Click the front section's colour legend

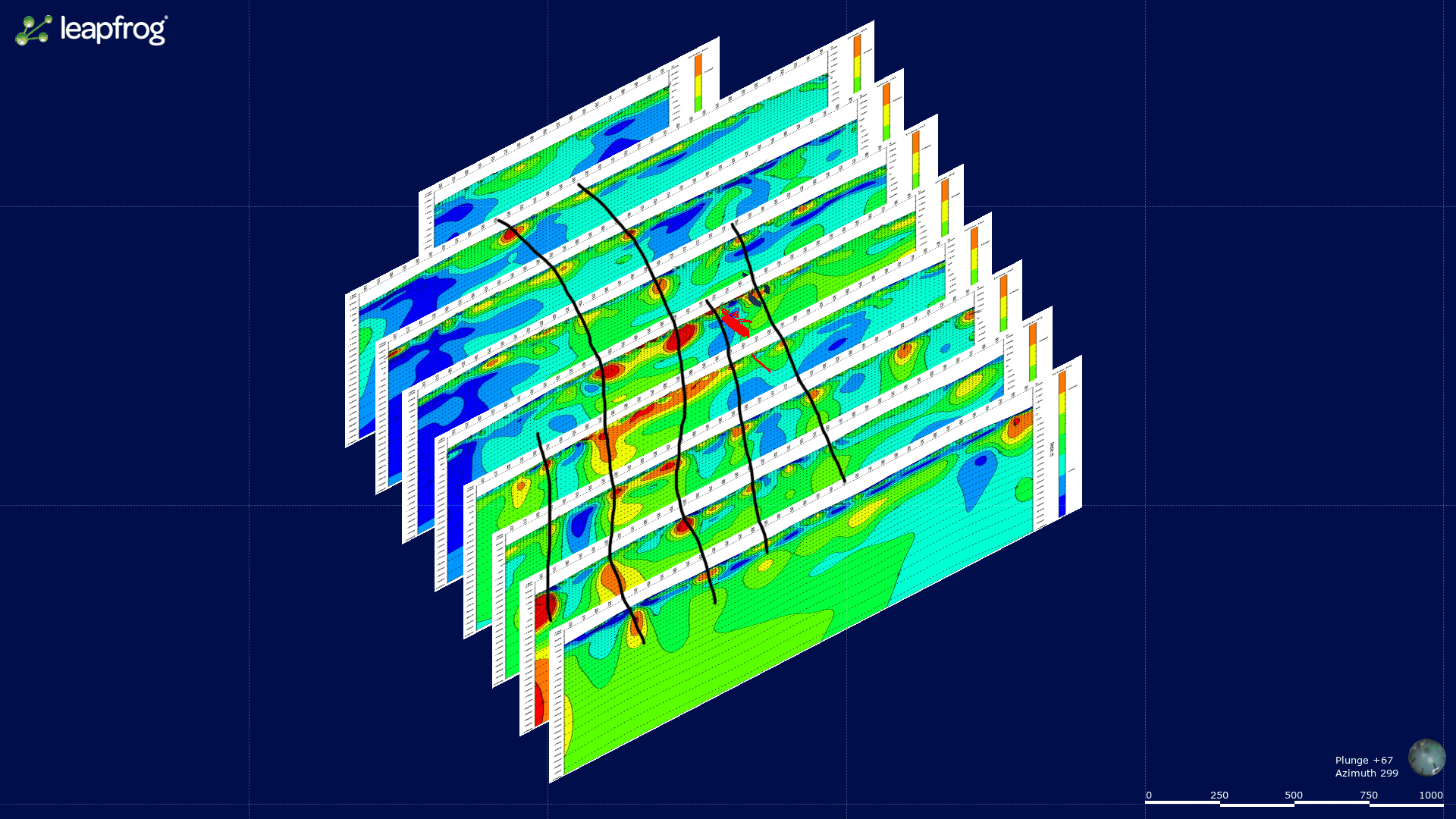[x=1062, y=444]
